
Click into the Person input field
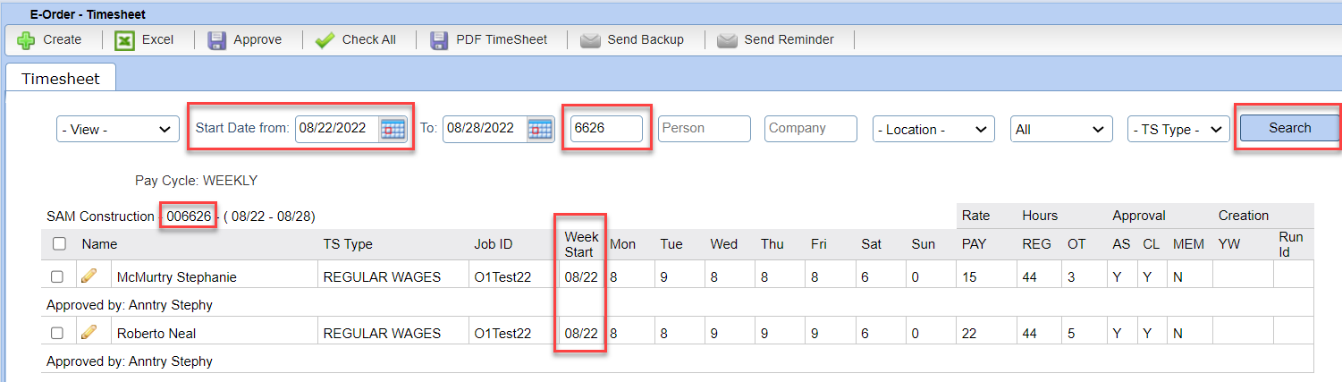point(704,128)
